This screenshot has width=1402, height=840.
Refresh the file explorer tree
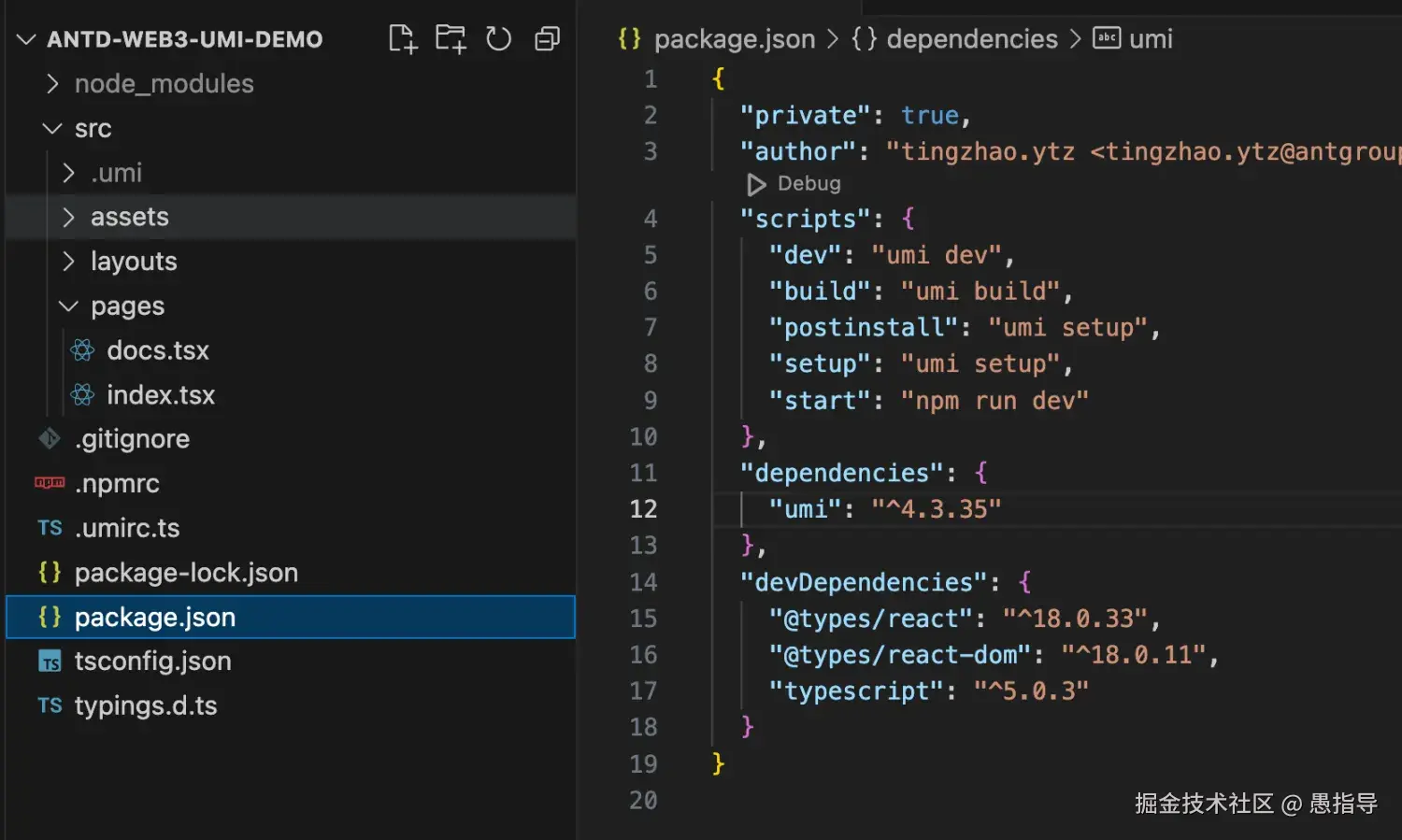[x=499, y=39]
